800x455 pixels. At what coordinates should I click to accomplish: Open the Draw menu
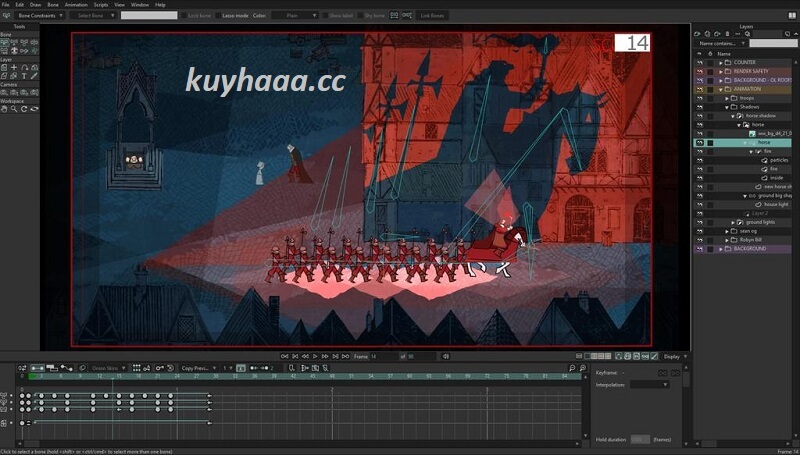(x=35, y=5)
